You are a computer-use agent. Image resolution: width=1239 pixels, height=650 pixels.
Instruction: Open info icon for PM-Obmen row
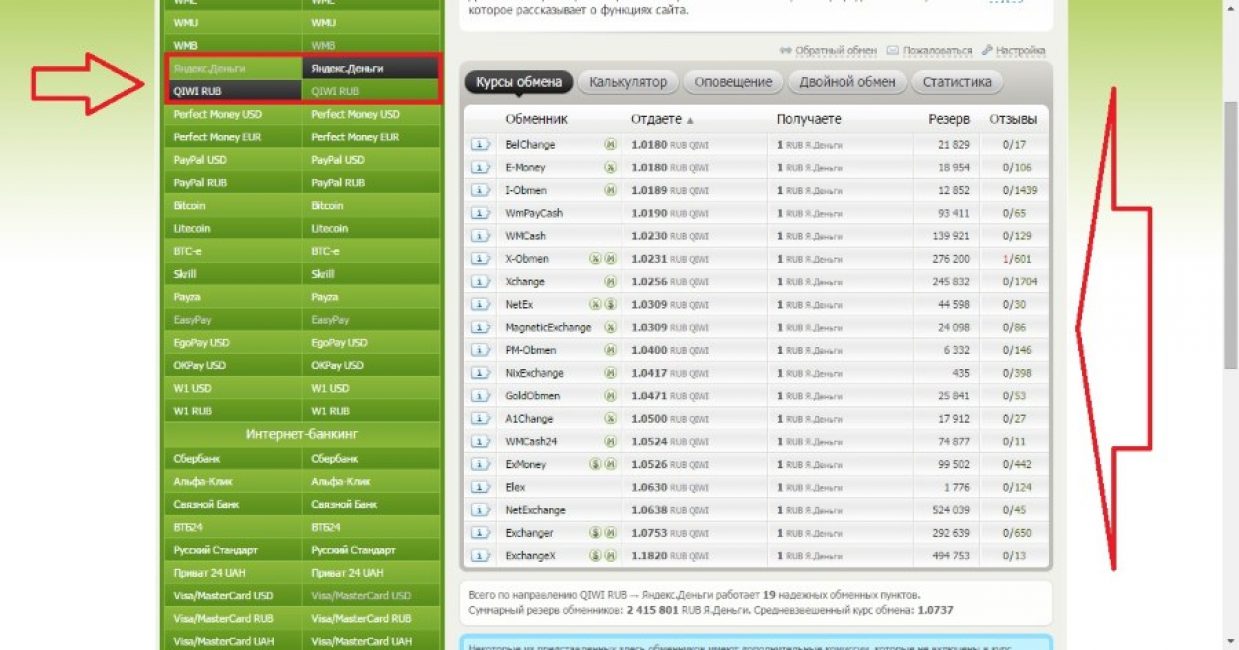pyautogui.click(x=480, y=351)
